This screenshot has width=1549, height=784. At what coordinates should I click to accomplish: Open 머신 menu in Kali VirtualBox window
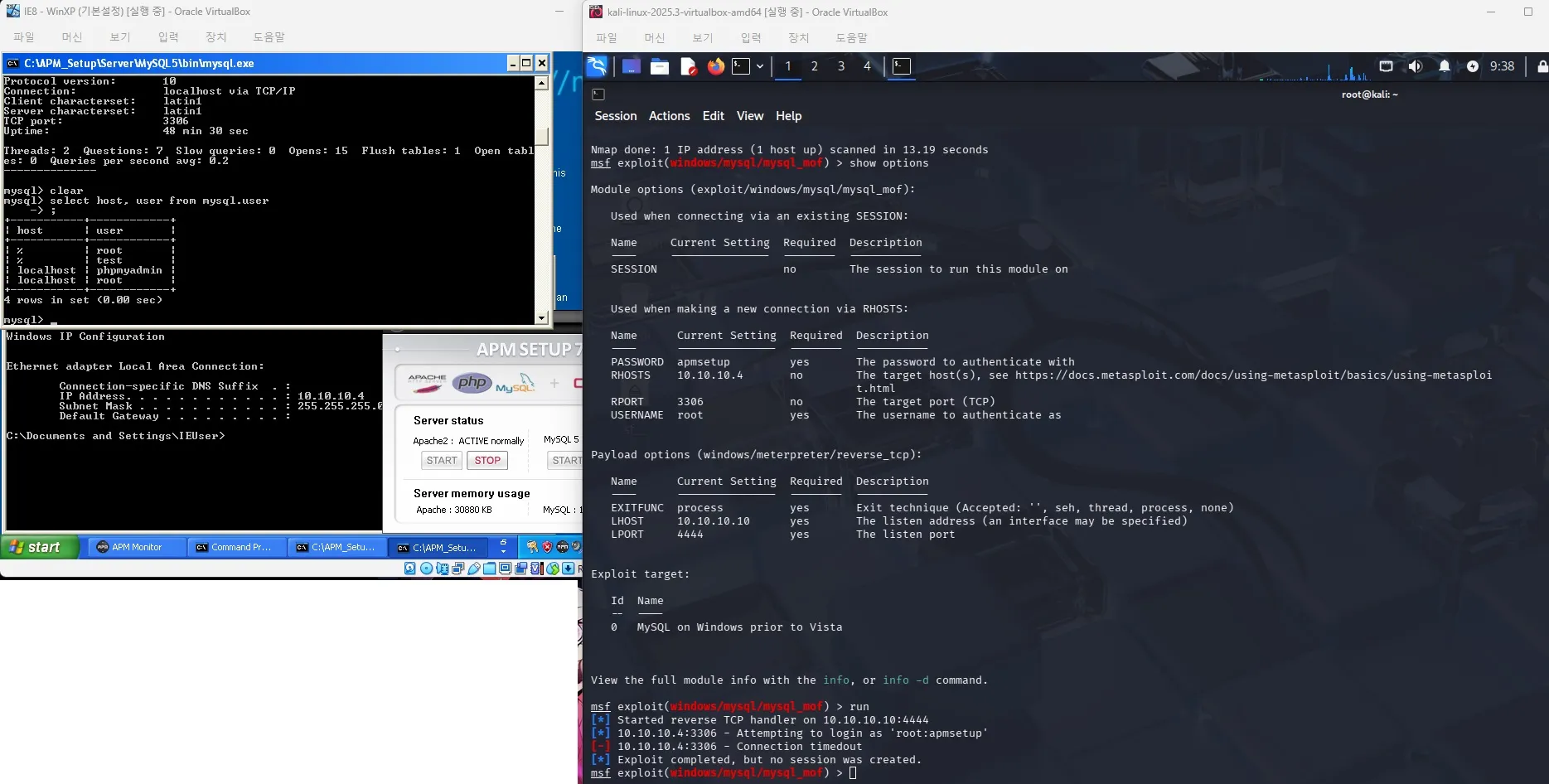(x=655, y=38)
